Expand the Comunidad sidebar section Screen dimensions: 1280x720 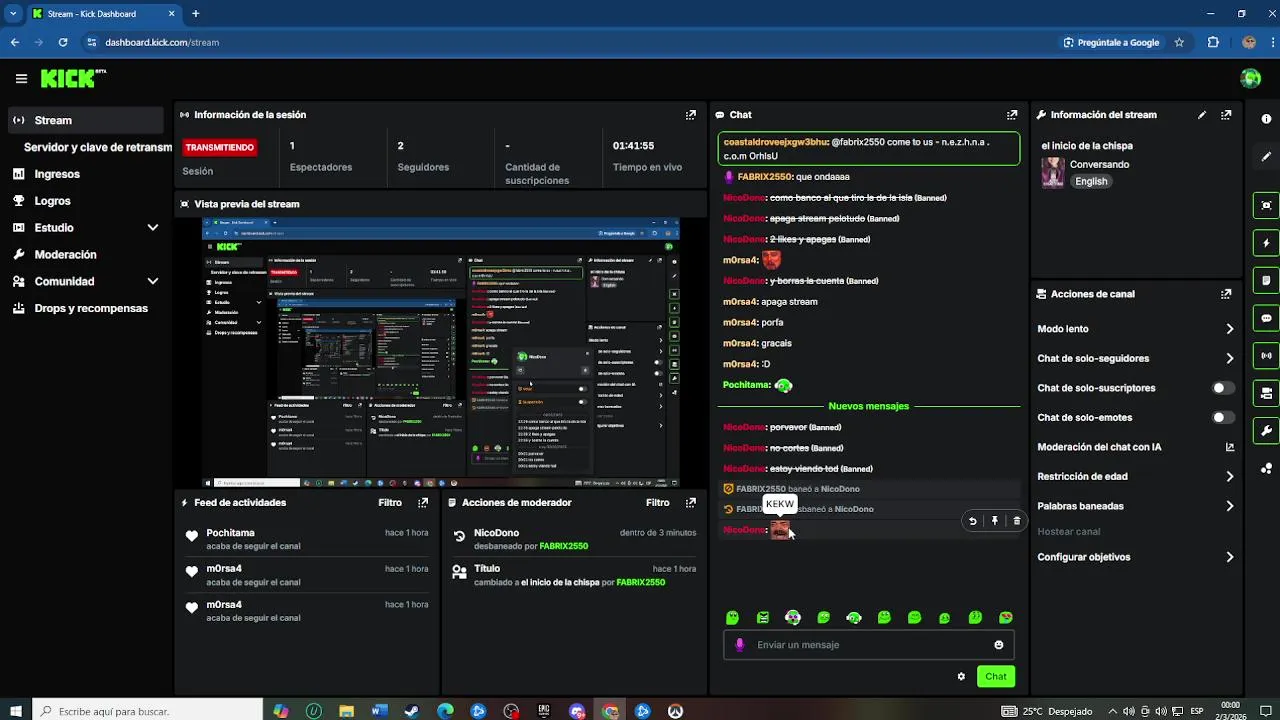[152, 282]
